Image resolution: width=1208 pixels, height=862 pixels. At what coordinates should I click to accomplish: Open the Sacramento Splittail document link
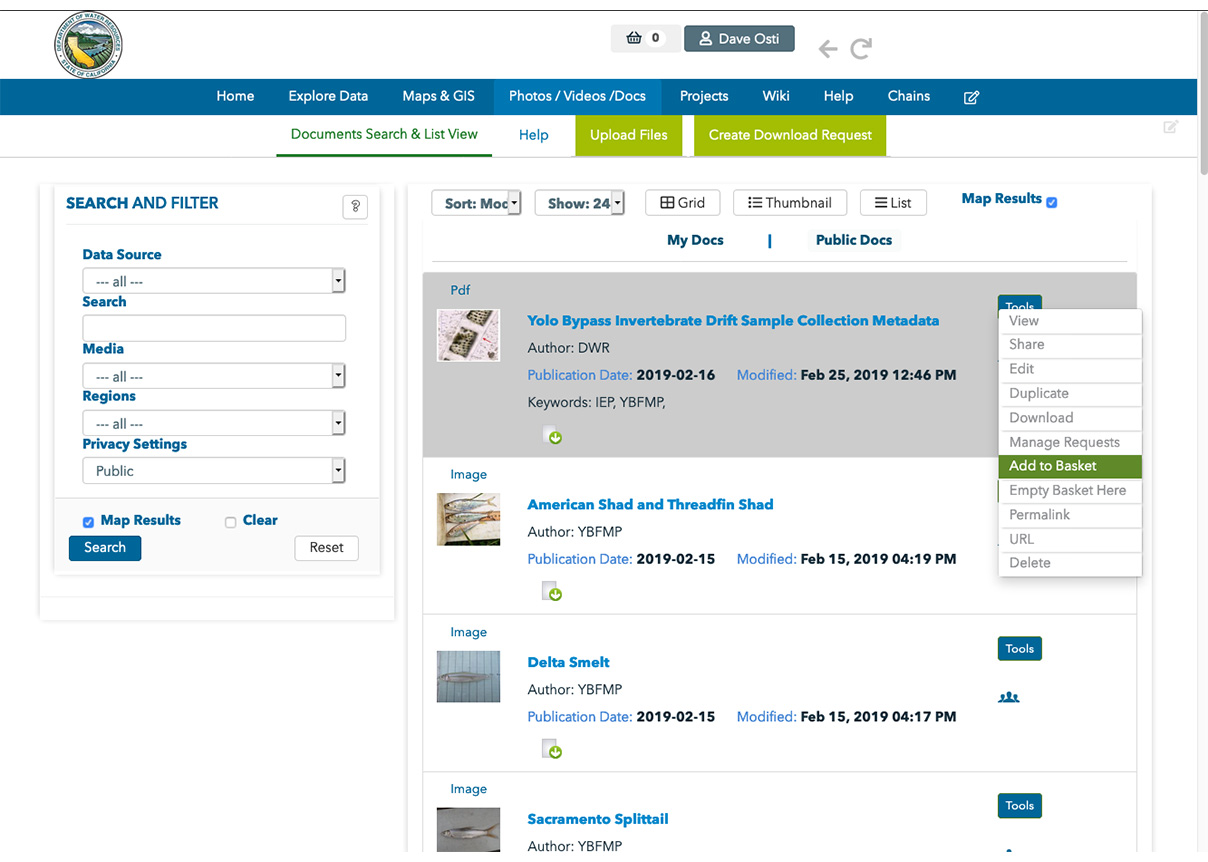point(597,820)
